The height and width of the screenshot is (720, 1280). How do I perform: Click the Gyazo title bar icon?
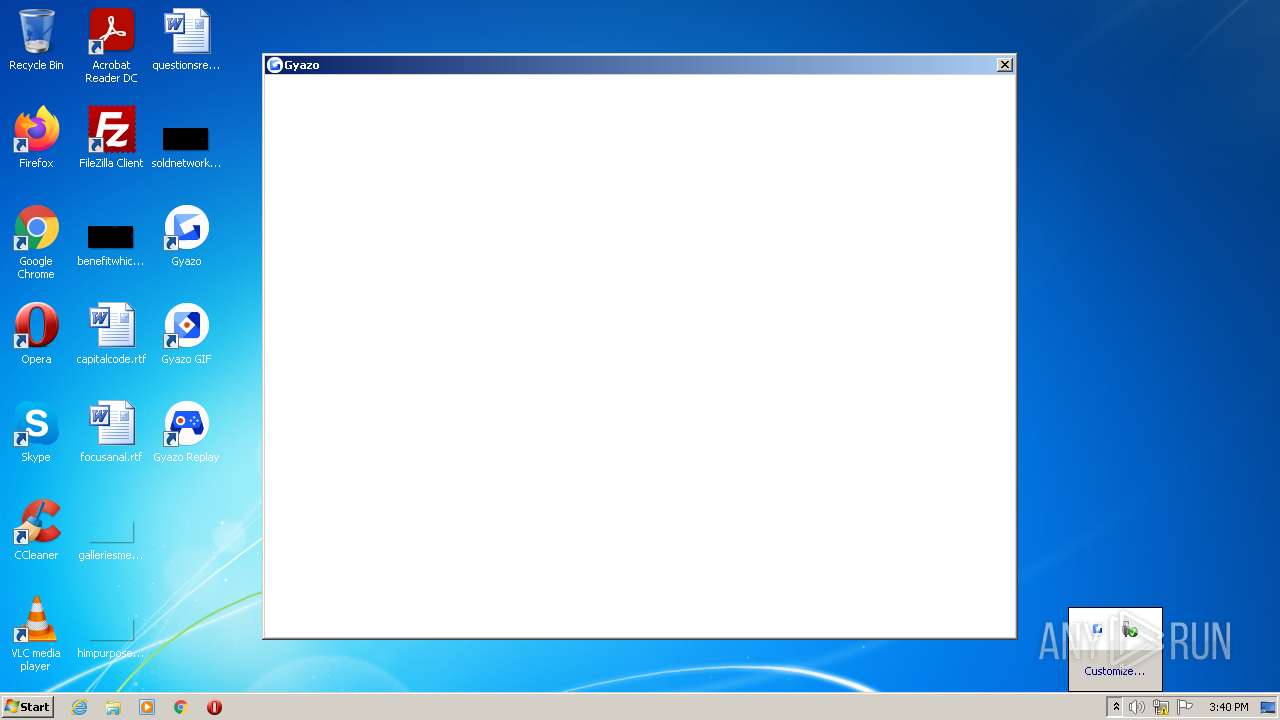pyautogui.click(x=274, y=65)
